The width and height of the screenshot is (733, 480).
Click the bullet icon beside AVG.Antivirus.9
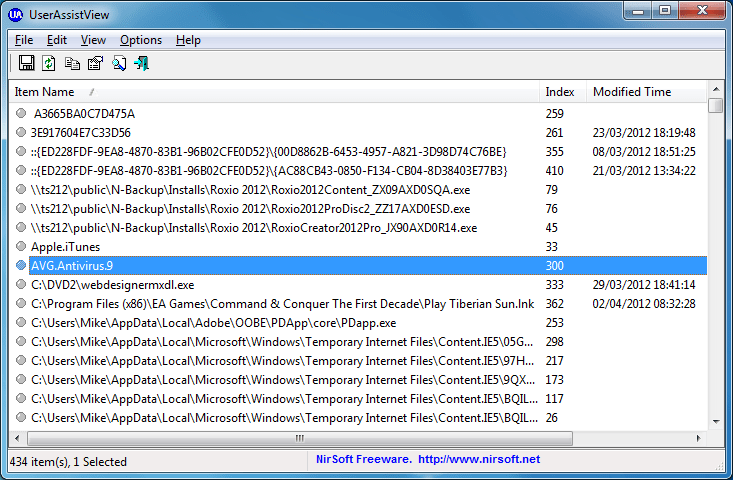tap(21, 265)
